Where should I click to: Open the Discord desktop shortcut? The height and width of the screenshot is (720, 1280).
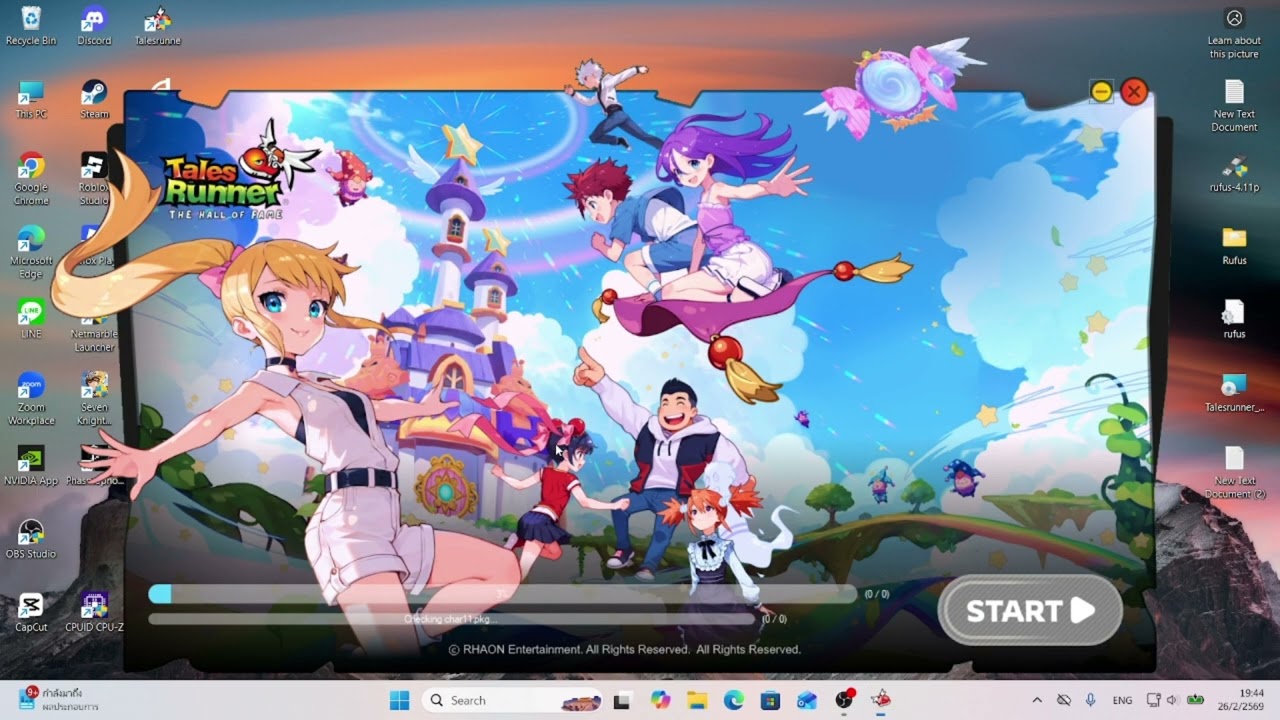tap(94, 26)
